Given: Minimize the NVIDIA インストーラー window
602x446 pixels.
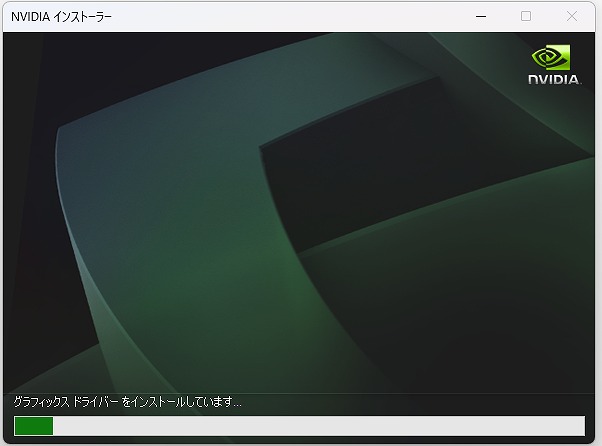Looking at the screenshot, I should (480, 16).
